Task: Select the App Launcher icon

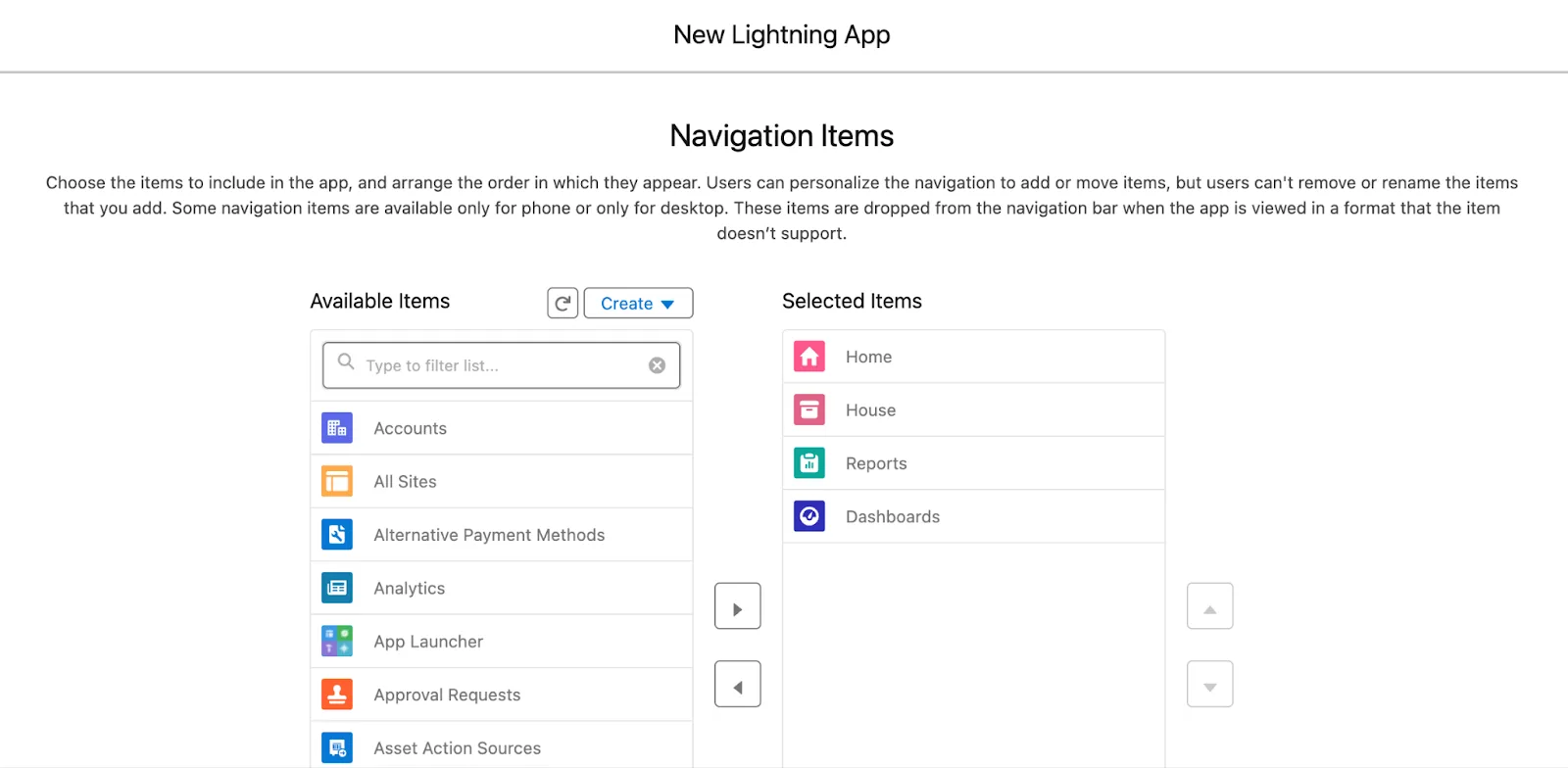Action: click(336, 641)
